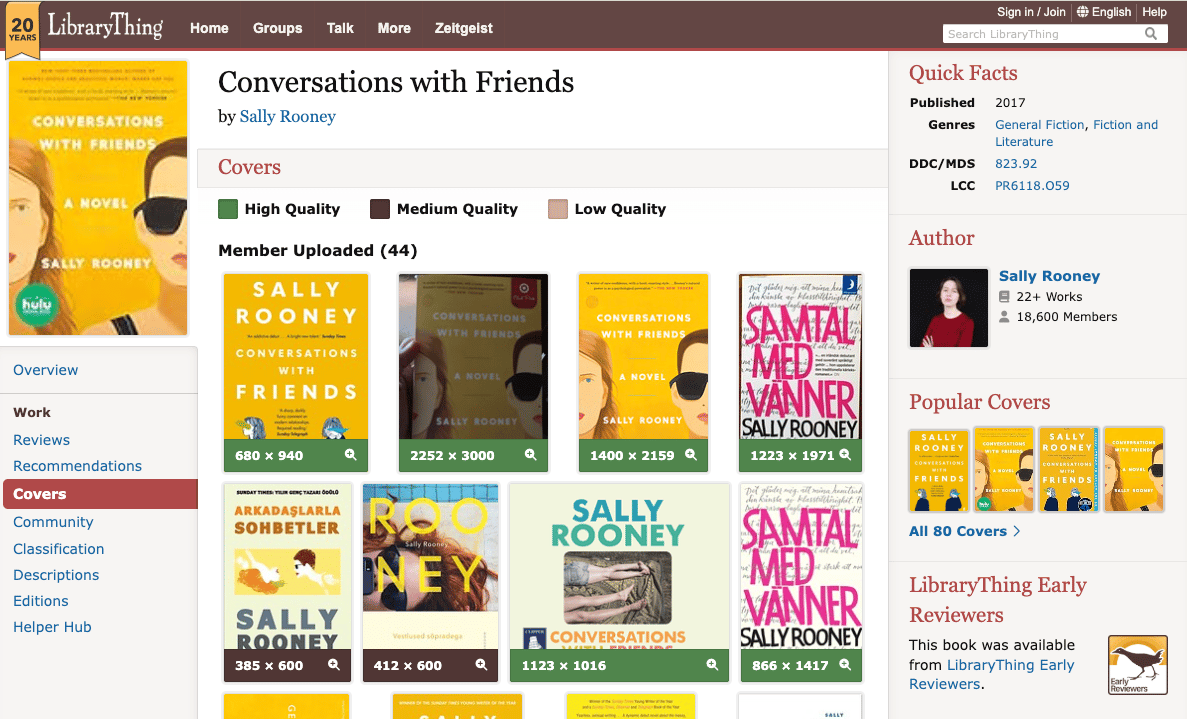The height and width of the screenshot is (719, 1187).
Task: Click the Medium Quality brown swatch
Action: (x=380, y=209)
